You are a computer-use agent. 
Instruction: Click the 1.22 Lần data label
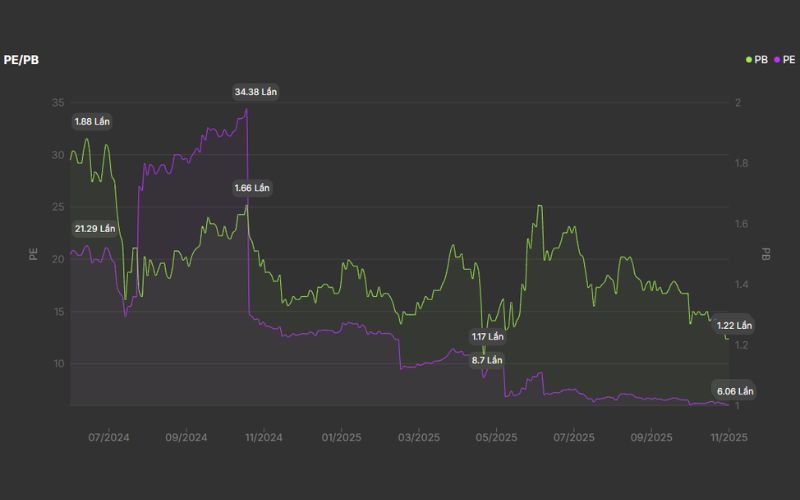(735, 326)
